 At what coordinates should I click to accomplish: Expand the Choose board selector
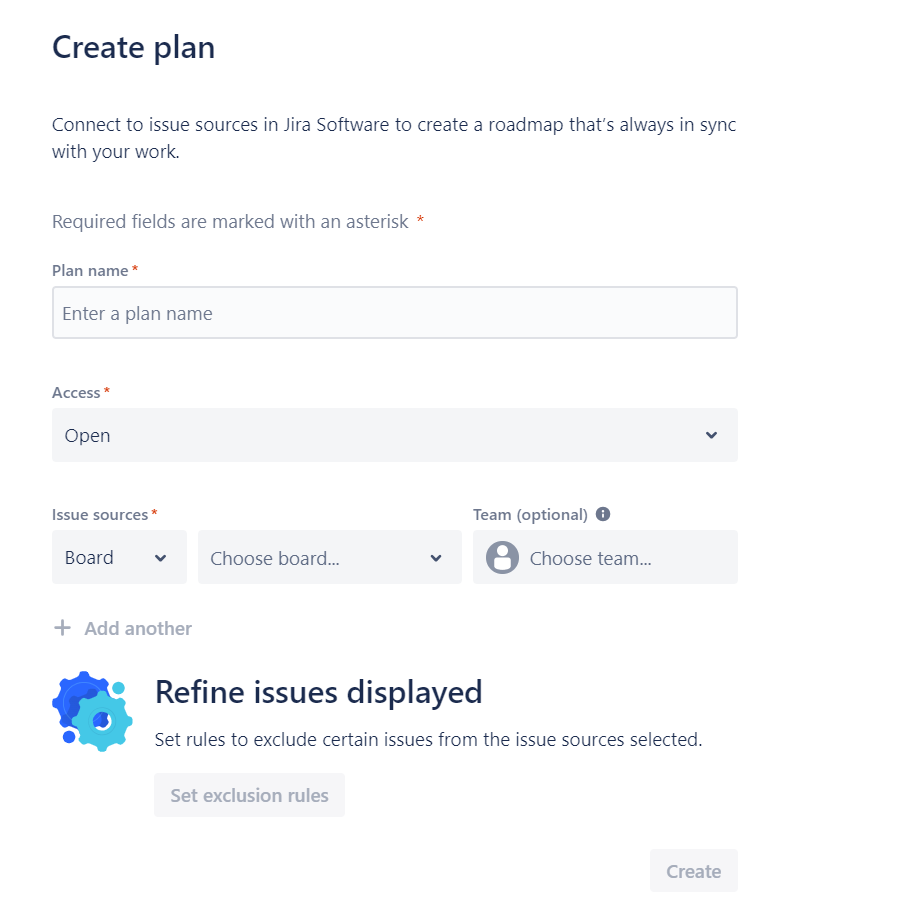(x=330, y=557)
